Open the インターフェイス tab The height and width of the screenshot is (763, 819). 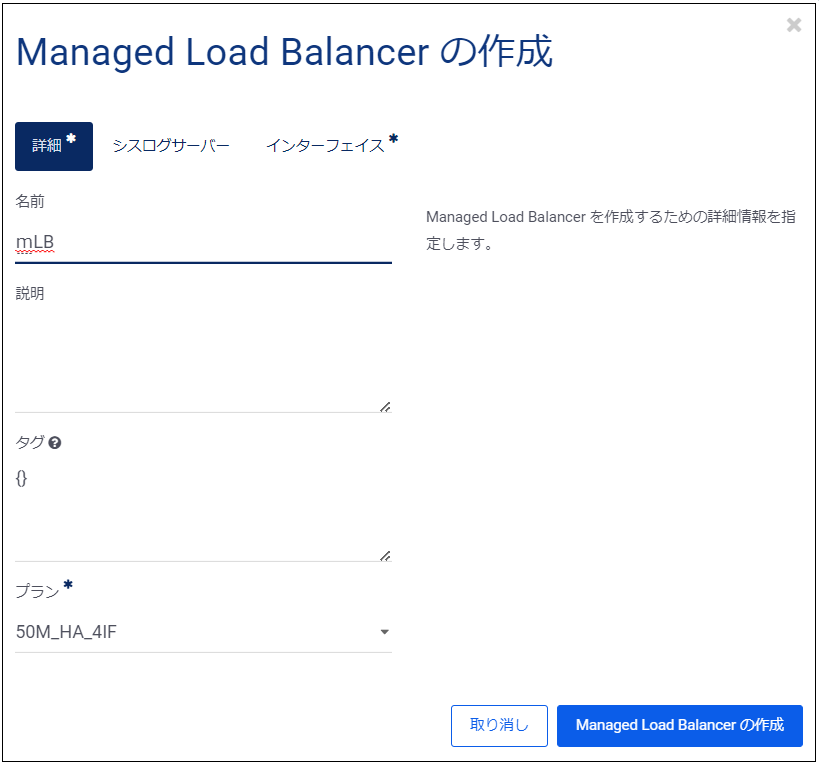325,144
